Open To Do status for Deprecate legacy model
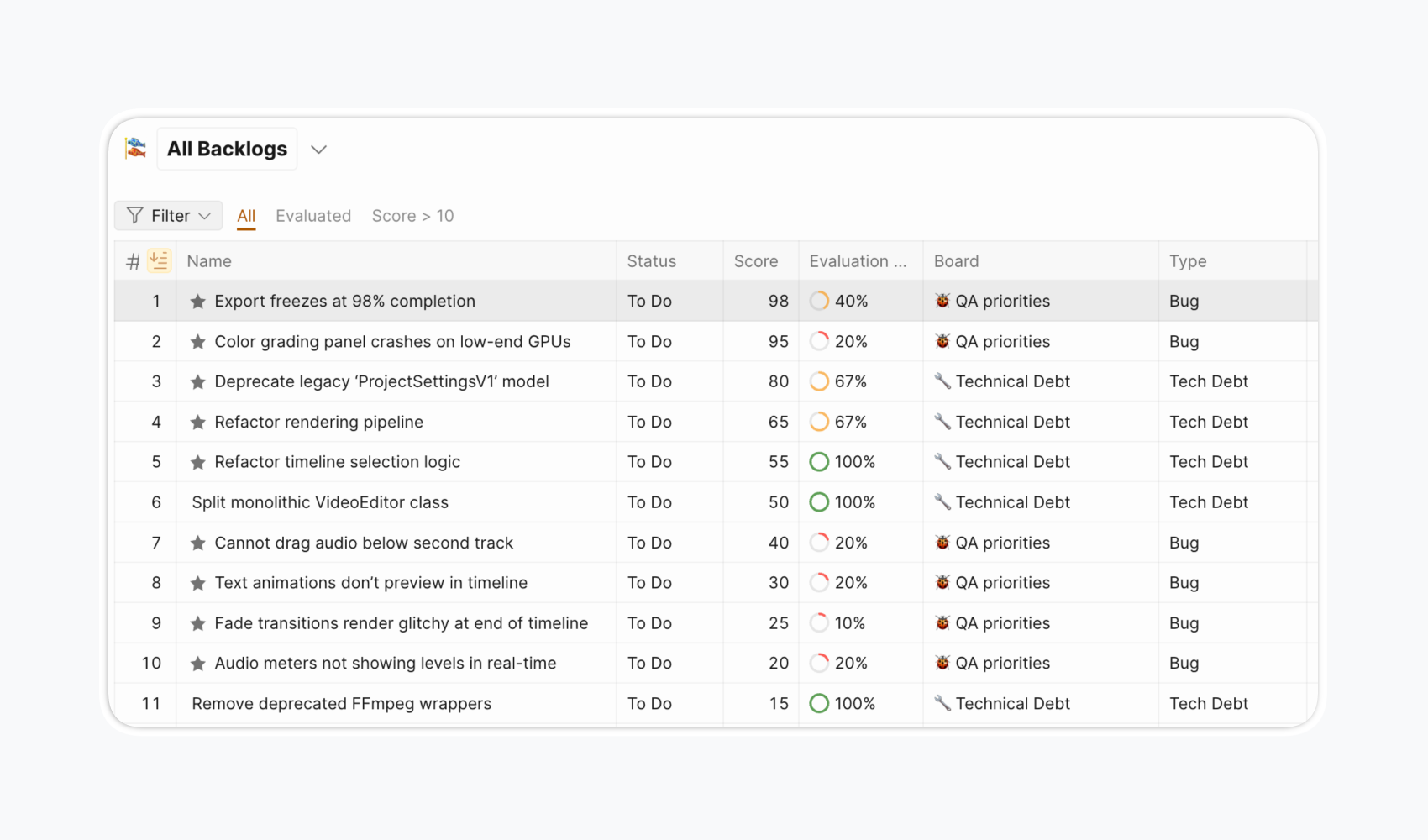The width and height of the screenshot is (1428, 840). 649,381
